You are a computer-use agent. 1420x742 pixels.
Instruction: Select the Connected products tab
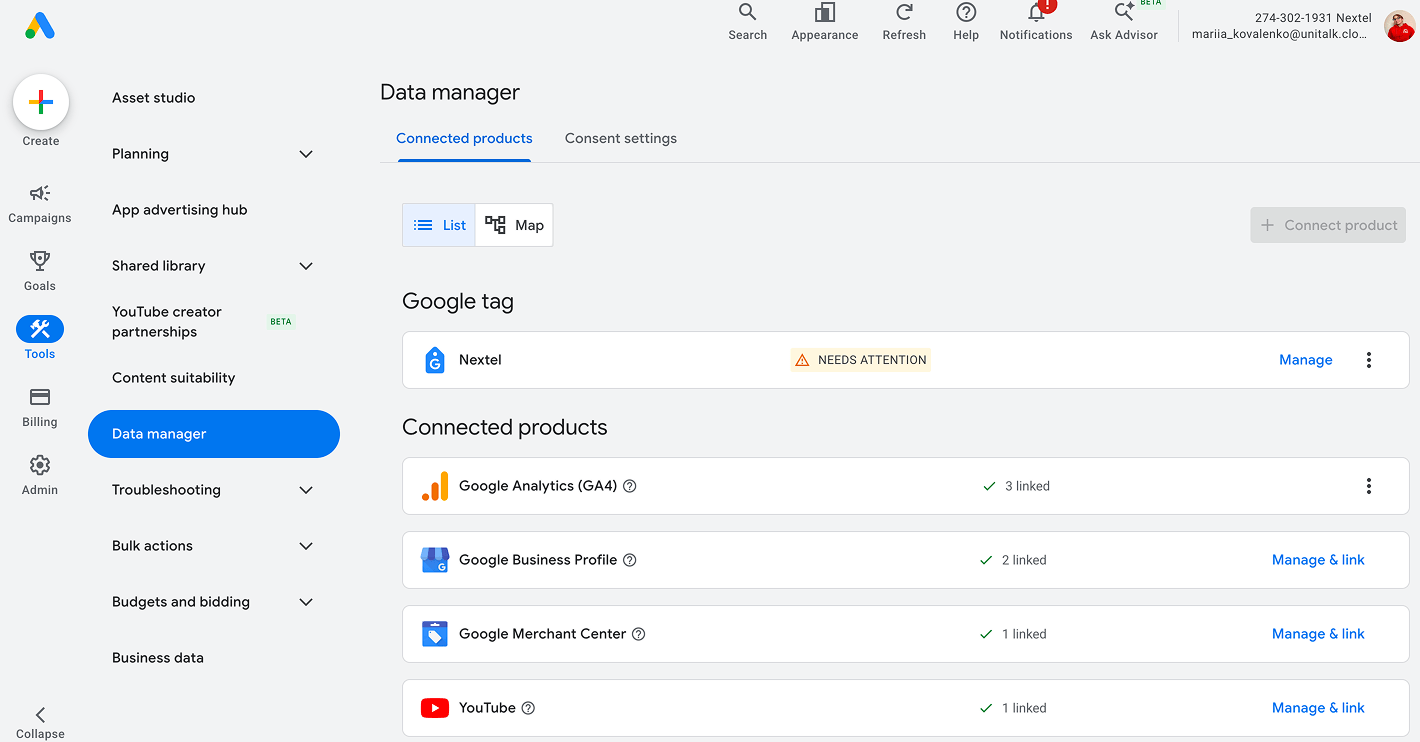coord(464,139)
